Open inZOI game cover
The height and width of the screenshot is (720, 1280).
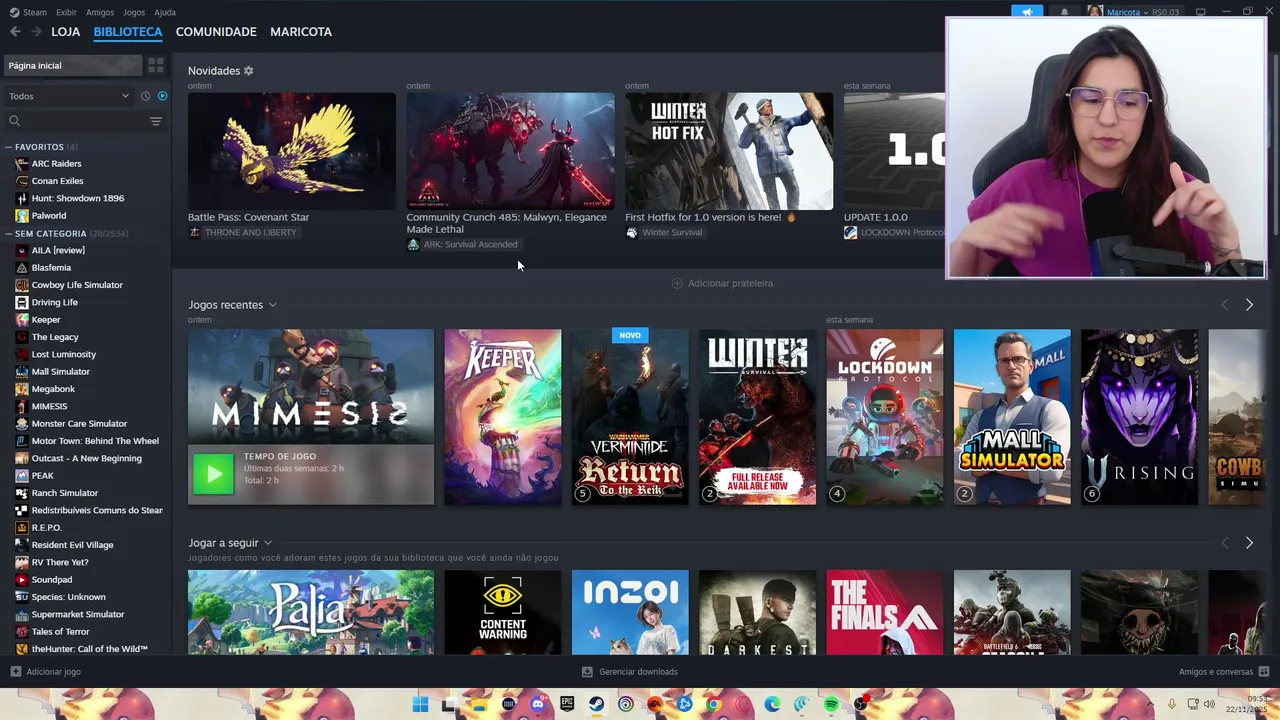(630, 612)
